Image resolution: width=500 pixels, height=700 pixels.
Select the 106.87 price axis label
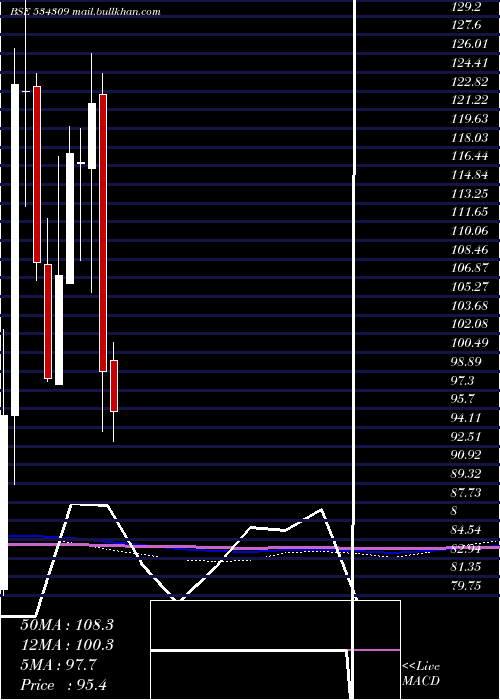coord(469,268)
